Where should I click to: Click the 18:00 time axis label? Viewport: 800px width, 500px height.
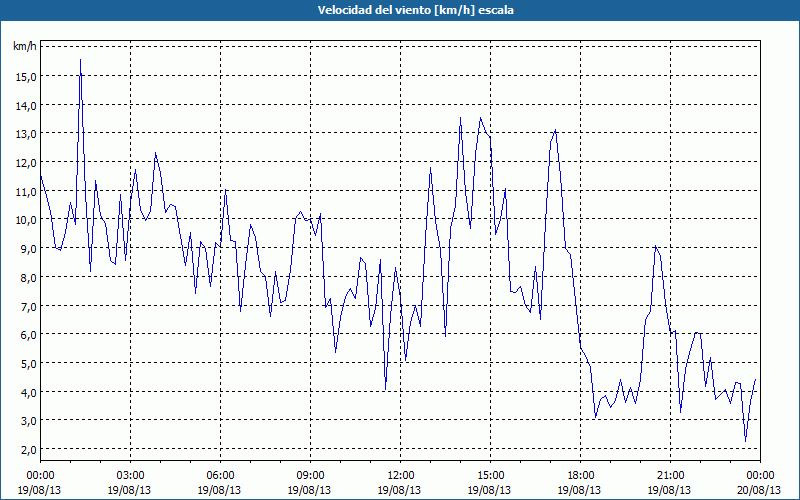point(580,476)
